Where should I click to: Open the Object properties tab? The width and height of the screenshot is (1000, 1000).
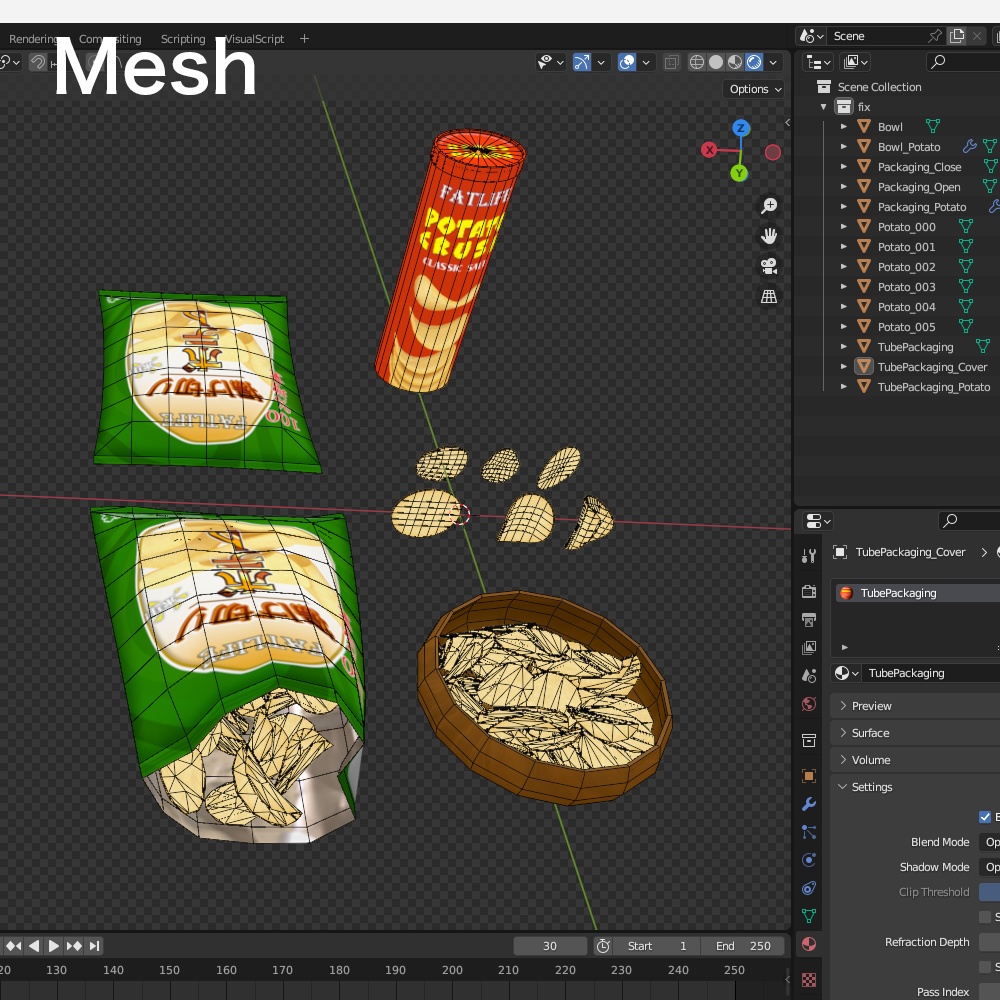tap(809, 776)
